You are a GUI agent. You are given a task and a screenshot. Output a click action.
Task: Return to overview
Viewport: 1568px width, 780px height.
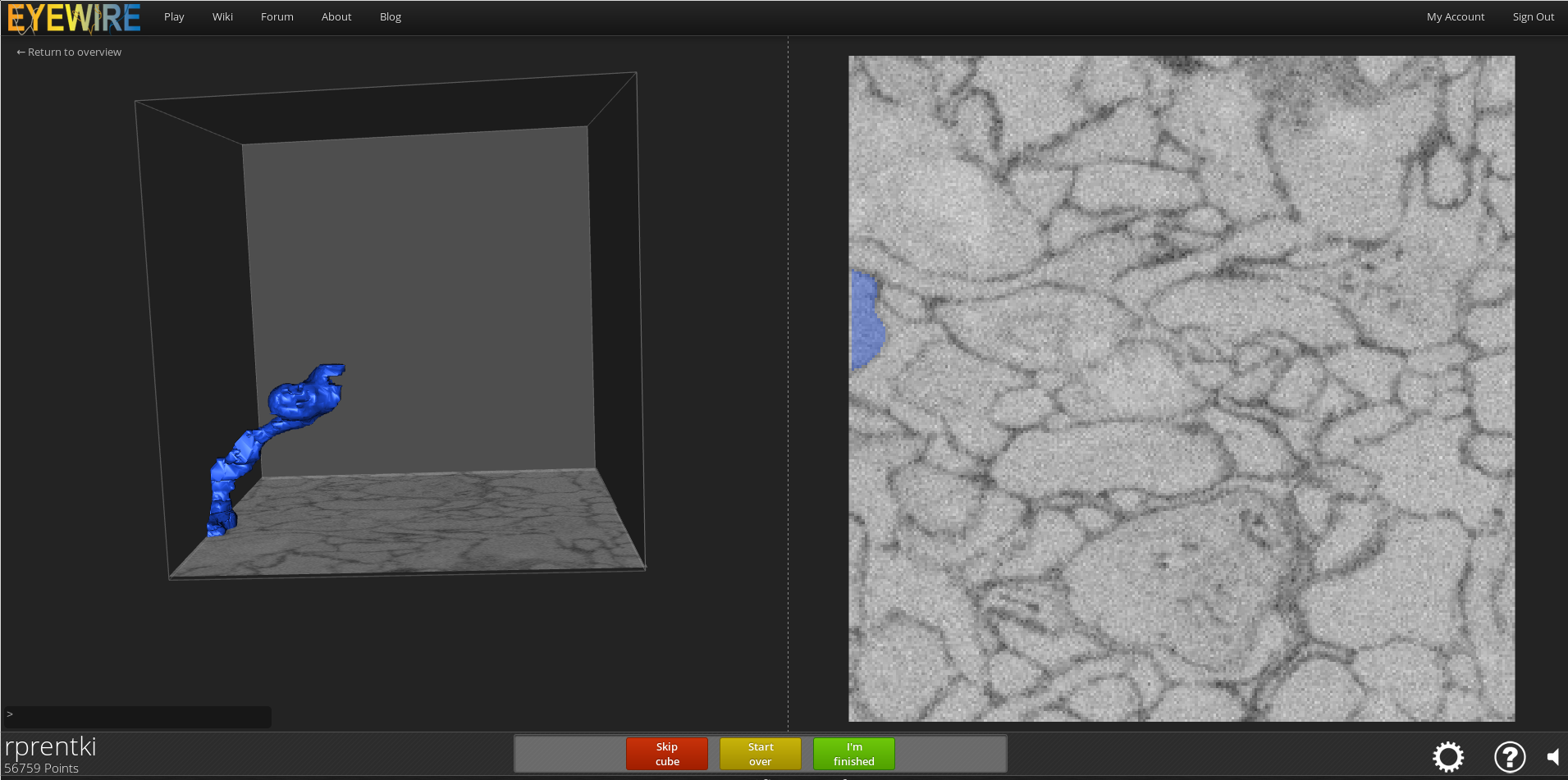tap(69, 52)
